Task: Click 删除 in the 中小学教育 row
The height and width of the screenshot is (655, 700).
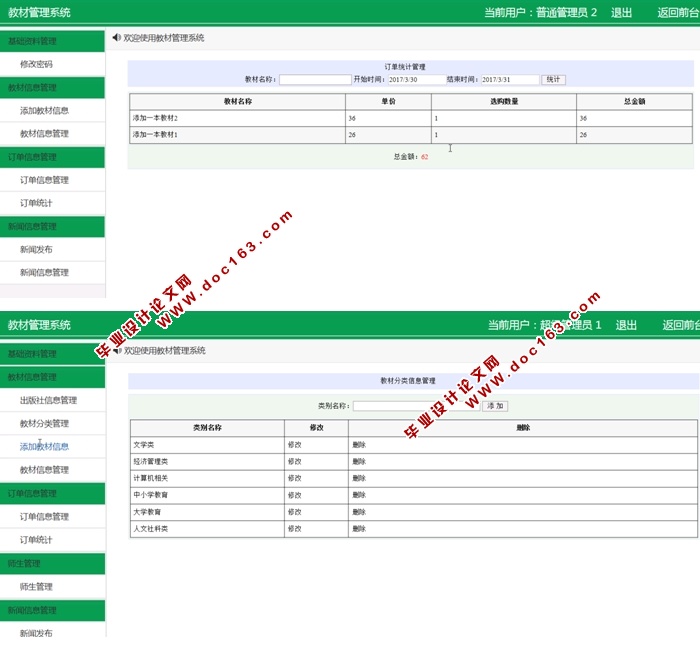Action: pos(359,495)
